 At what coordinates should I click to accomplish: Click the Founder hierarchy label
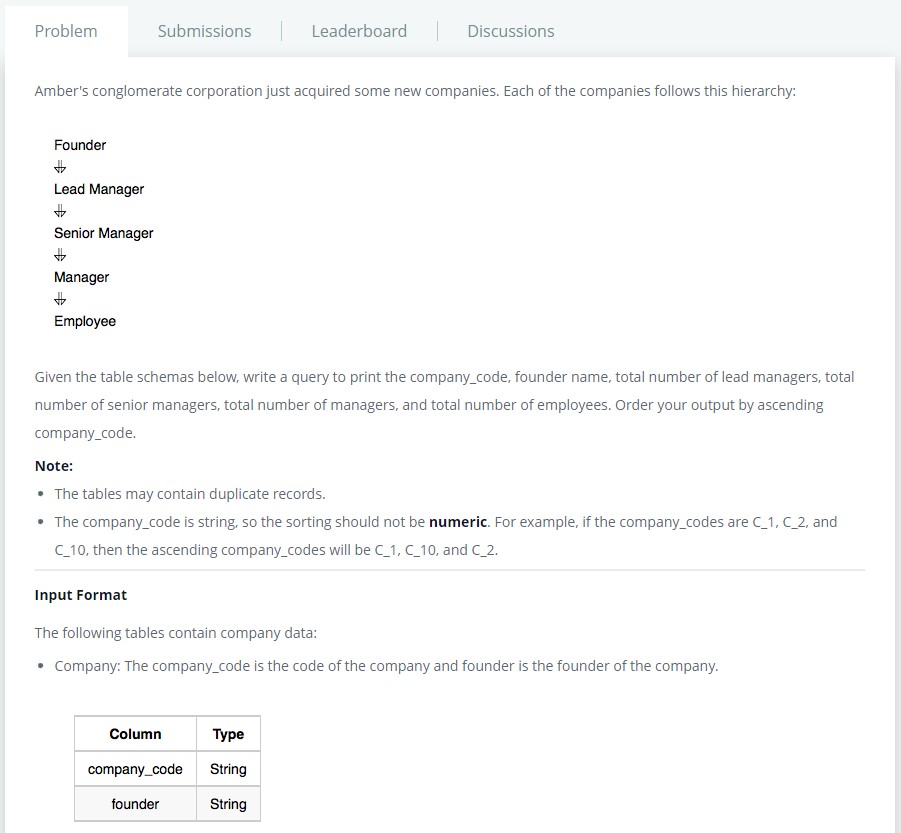[80, 145]
